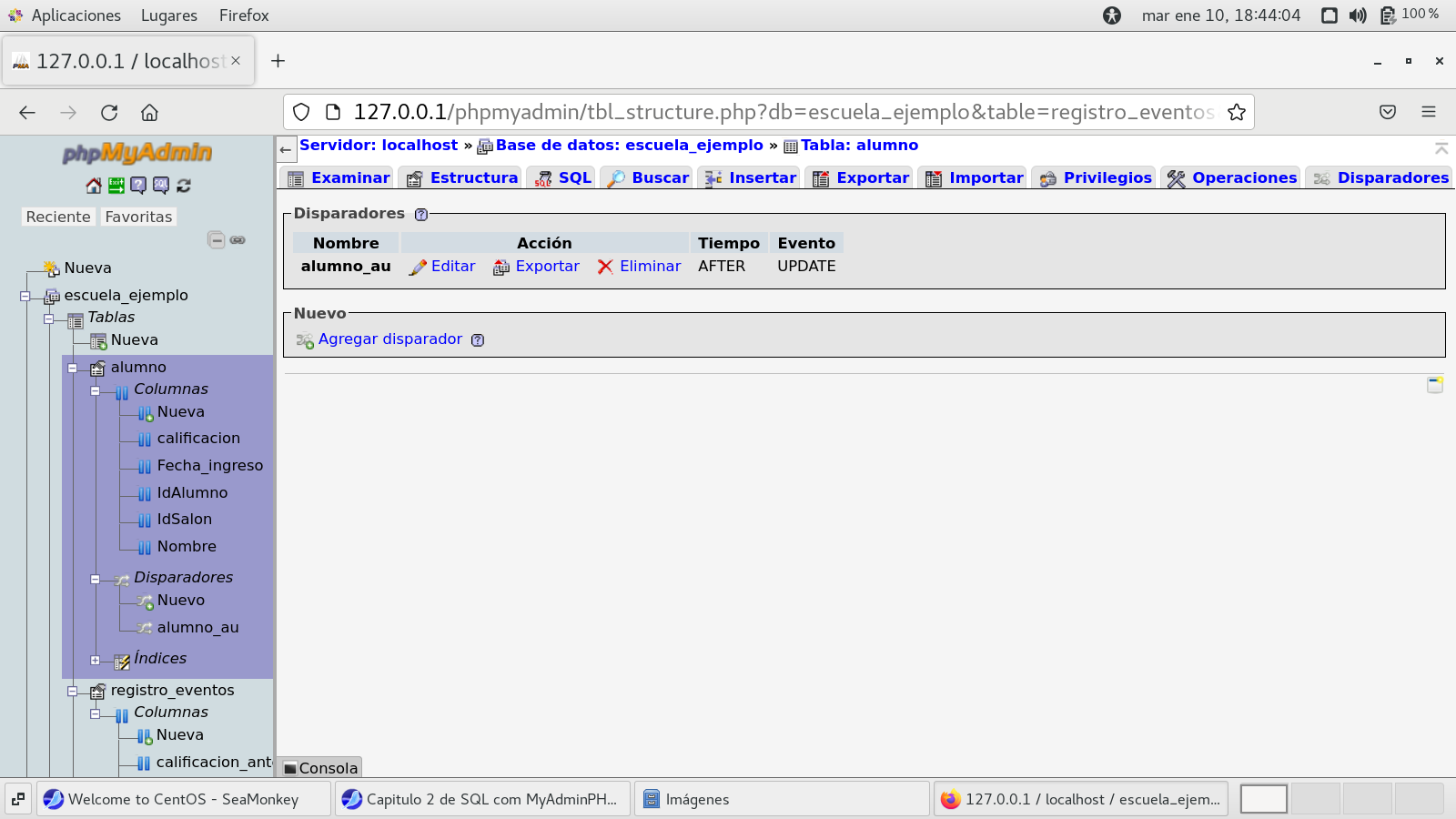Open phpMyAdmin documentation question-mark icon

pos(138,186)
